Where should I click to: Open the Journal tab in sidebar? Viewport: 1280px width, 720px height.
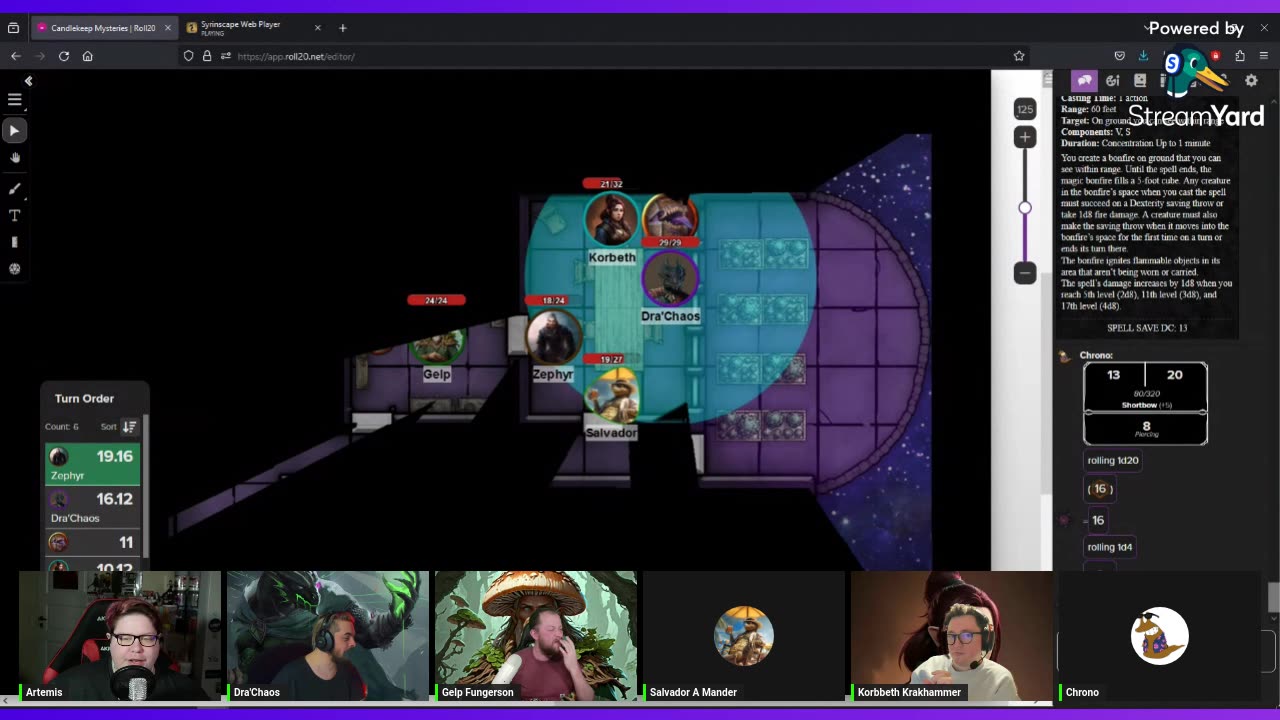click(x=1140, y=81)
